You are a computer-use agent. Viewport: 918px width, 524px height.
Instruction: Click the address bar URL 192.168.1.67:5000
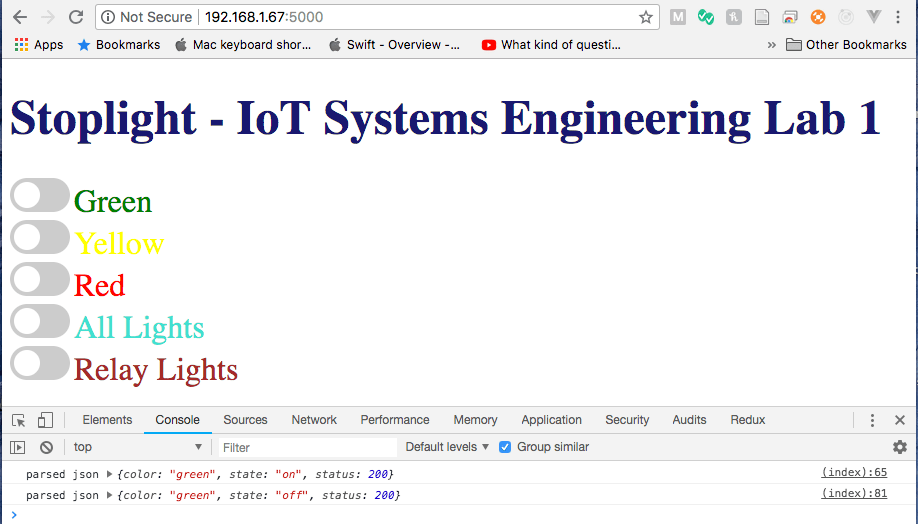264,17
